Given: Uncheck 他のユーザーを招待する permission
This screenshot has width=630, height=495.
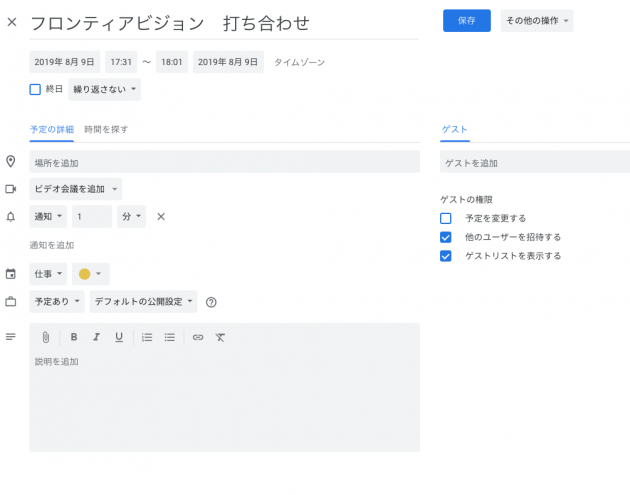Looking at the screenshot, I should 446,237.
